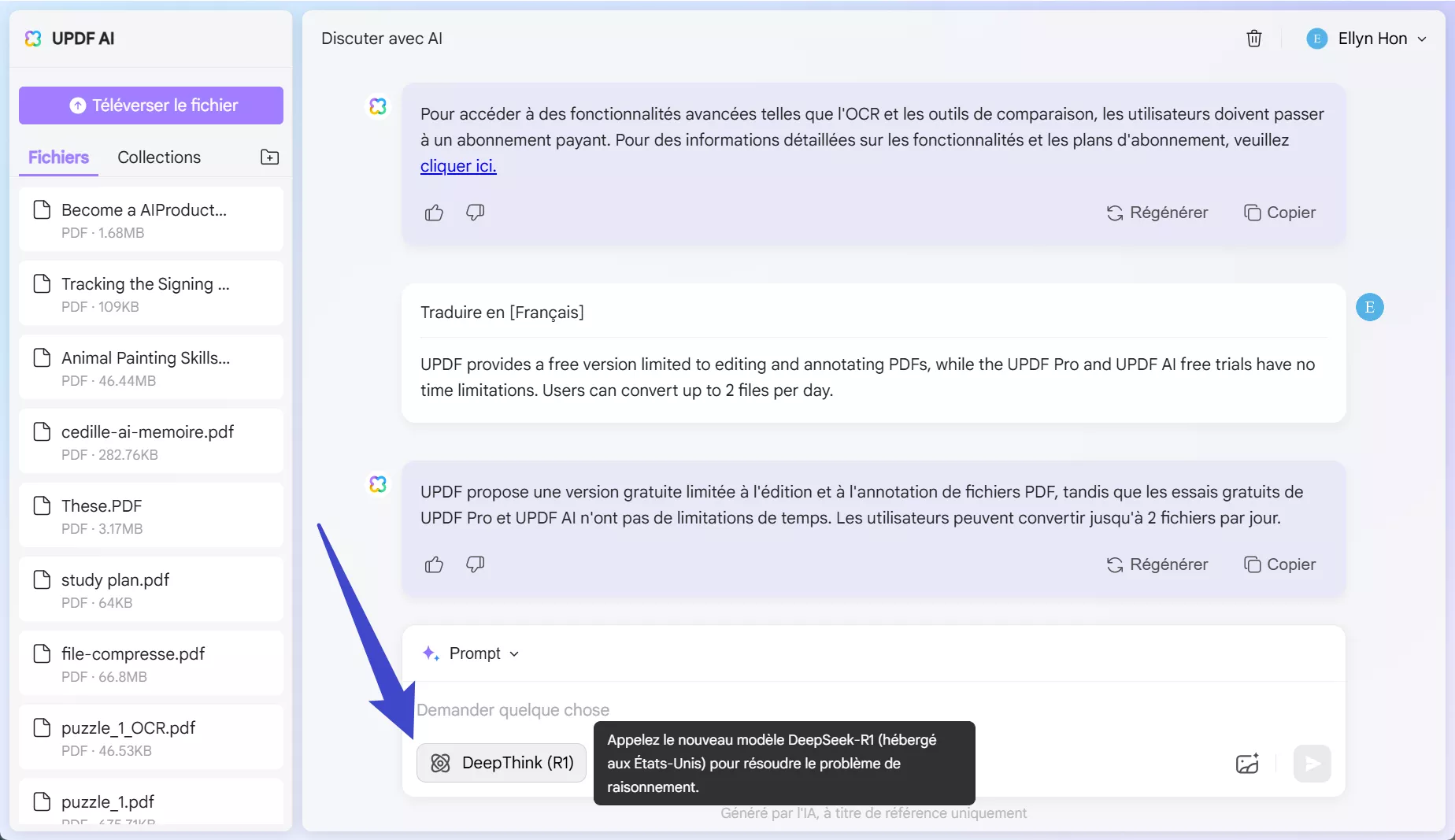
Task: Click the trash icon to clear chat
Action: point(1253,38)
